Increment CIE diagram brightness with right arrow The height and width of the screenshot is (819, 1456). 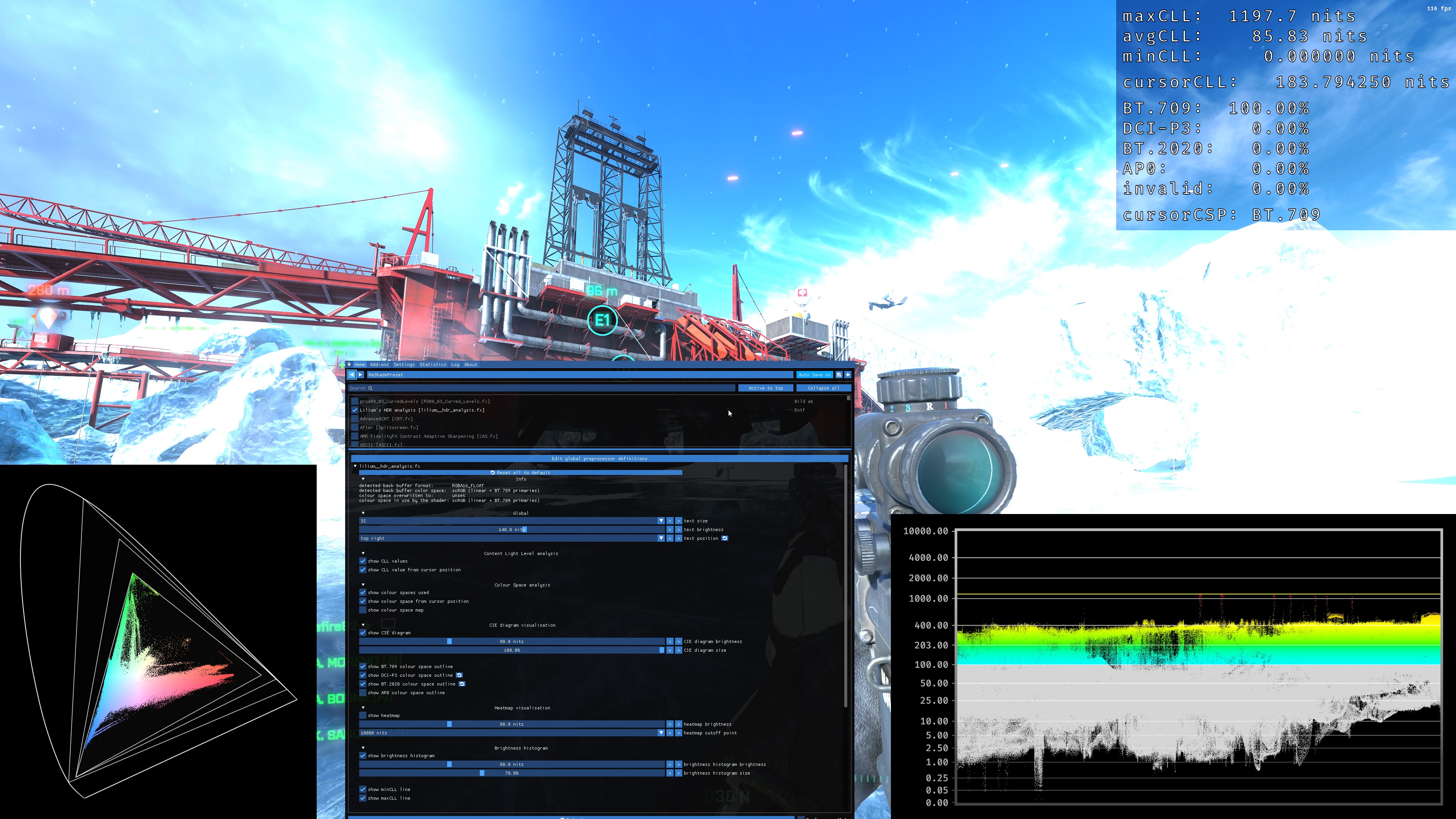(x=678, y=641)
